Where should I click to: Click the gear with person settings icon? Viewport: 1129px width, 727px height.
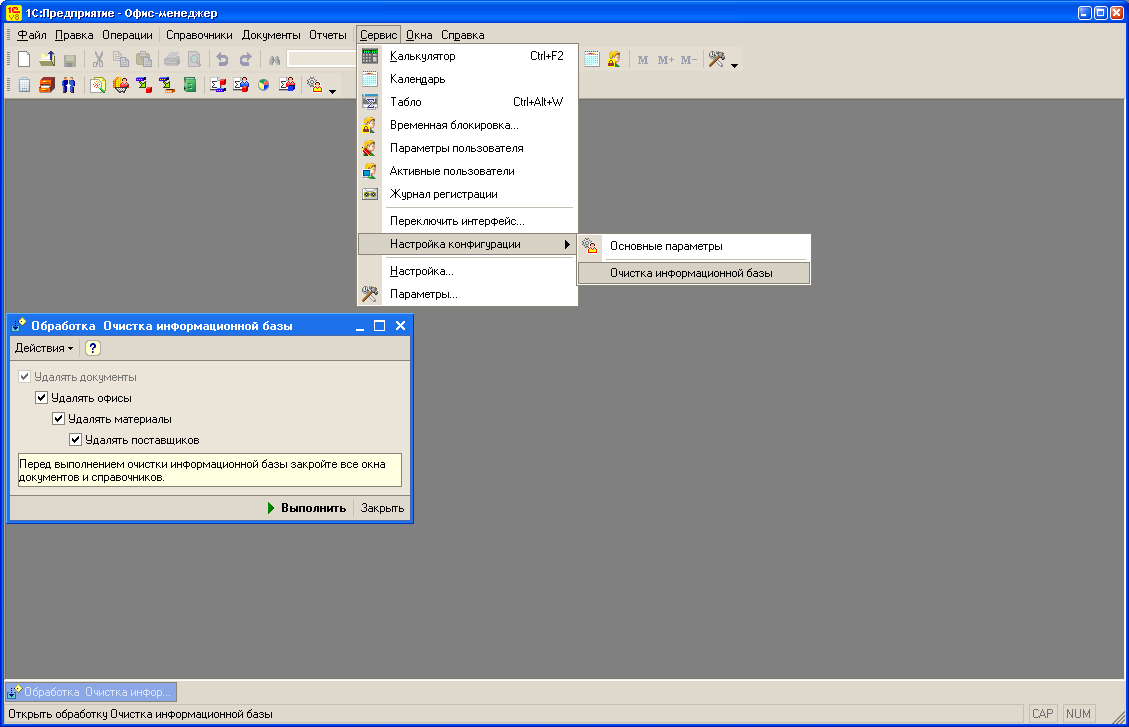pos(315,85)
